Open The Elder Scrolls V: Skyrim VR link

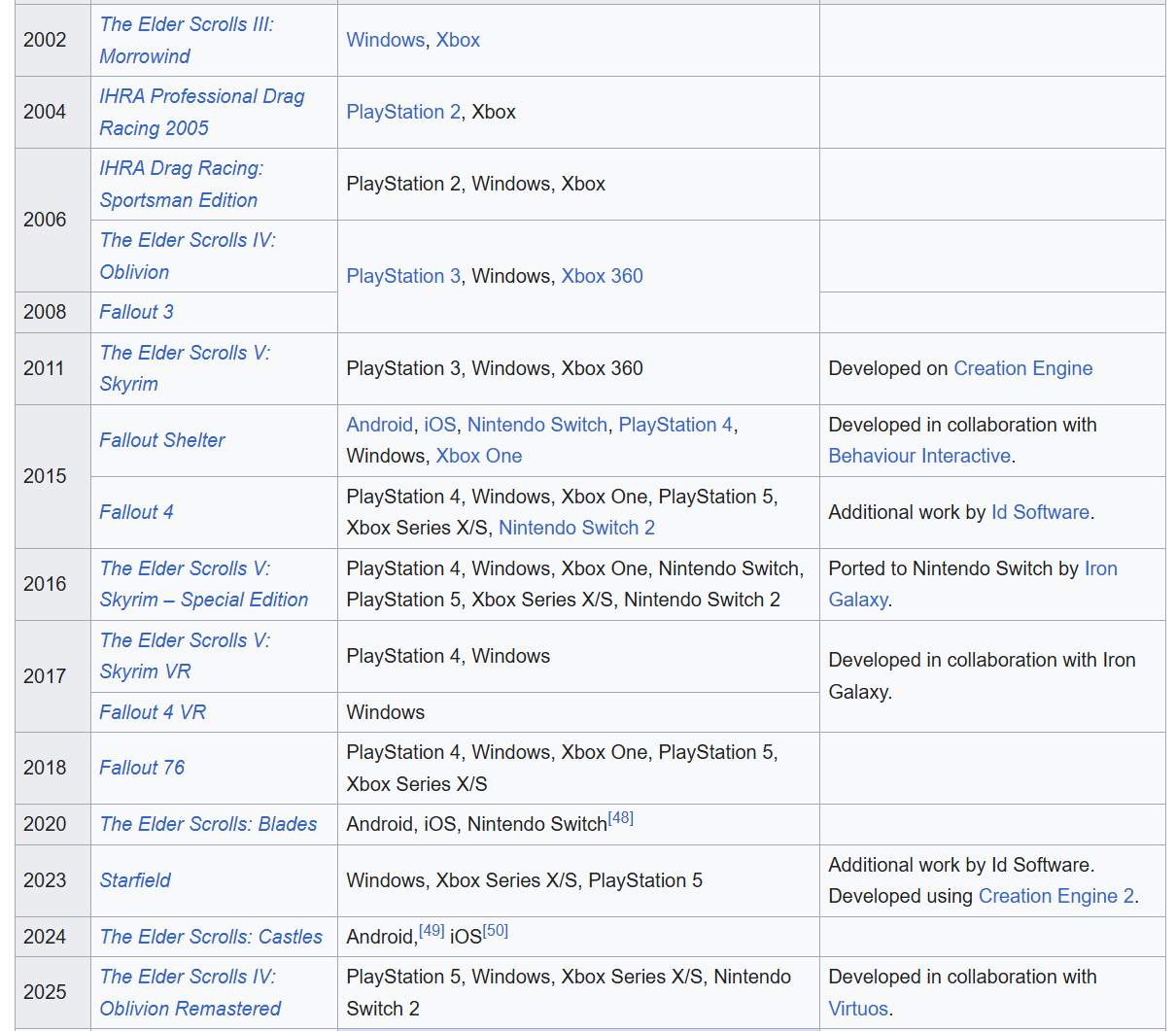(185, 656)
